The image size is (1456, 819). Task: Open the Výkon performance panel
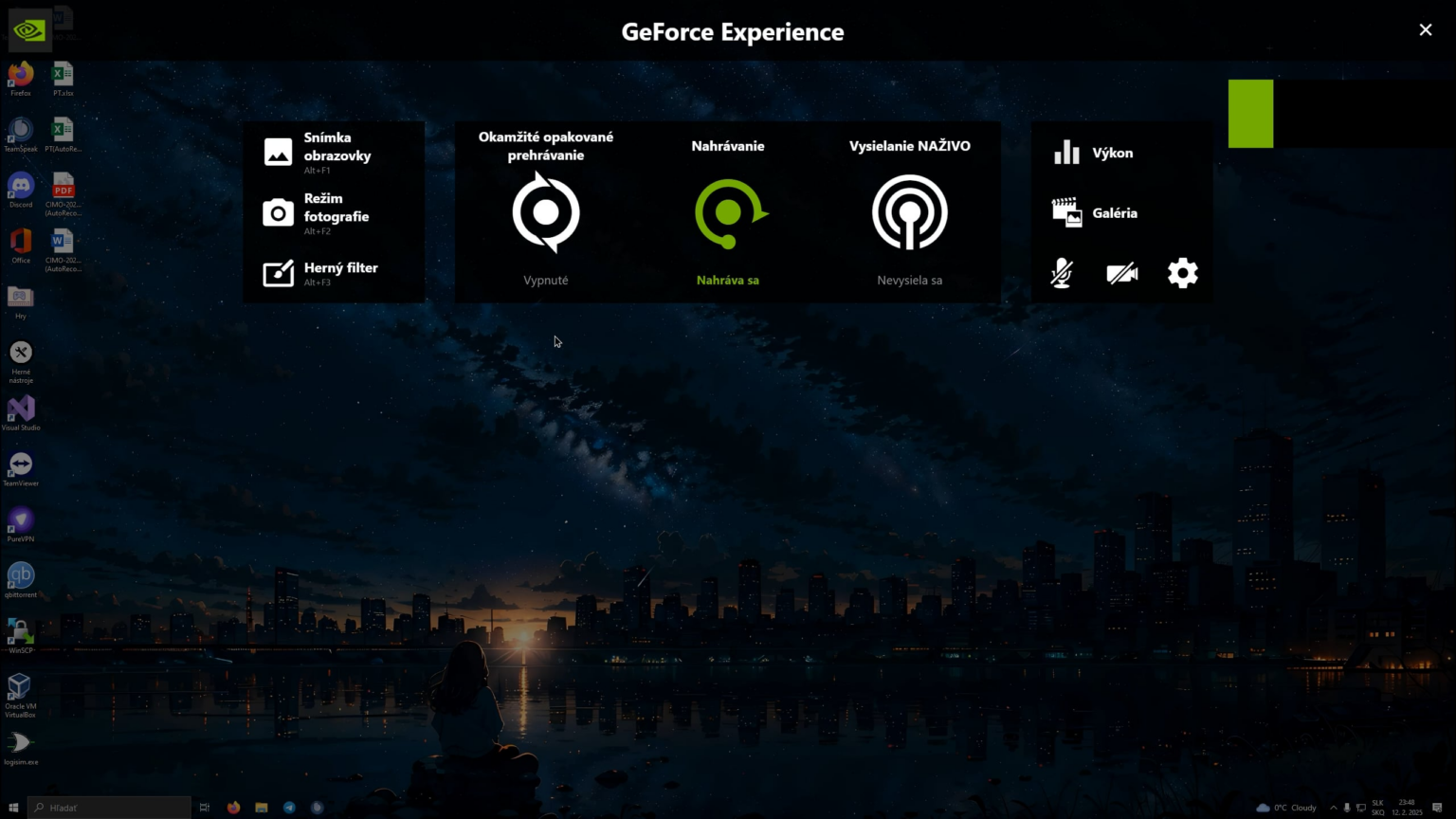[1093, 153]
